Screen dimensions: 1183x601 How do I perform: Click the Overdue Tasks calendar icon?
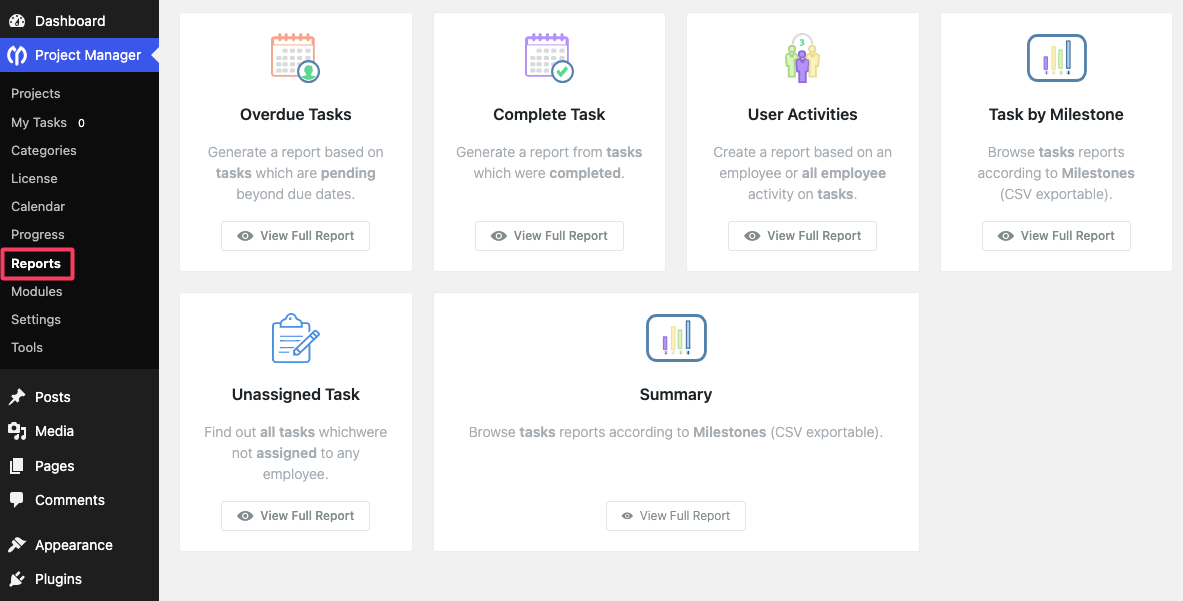[x=295, y=57]
